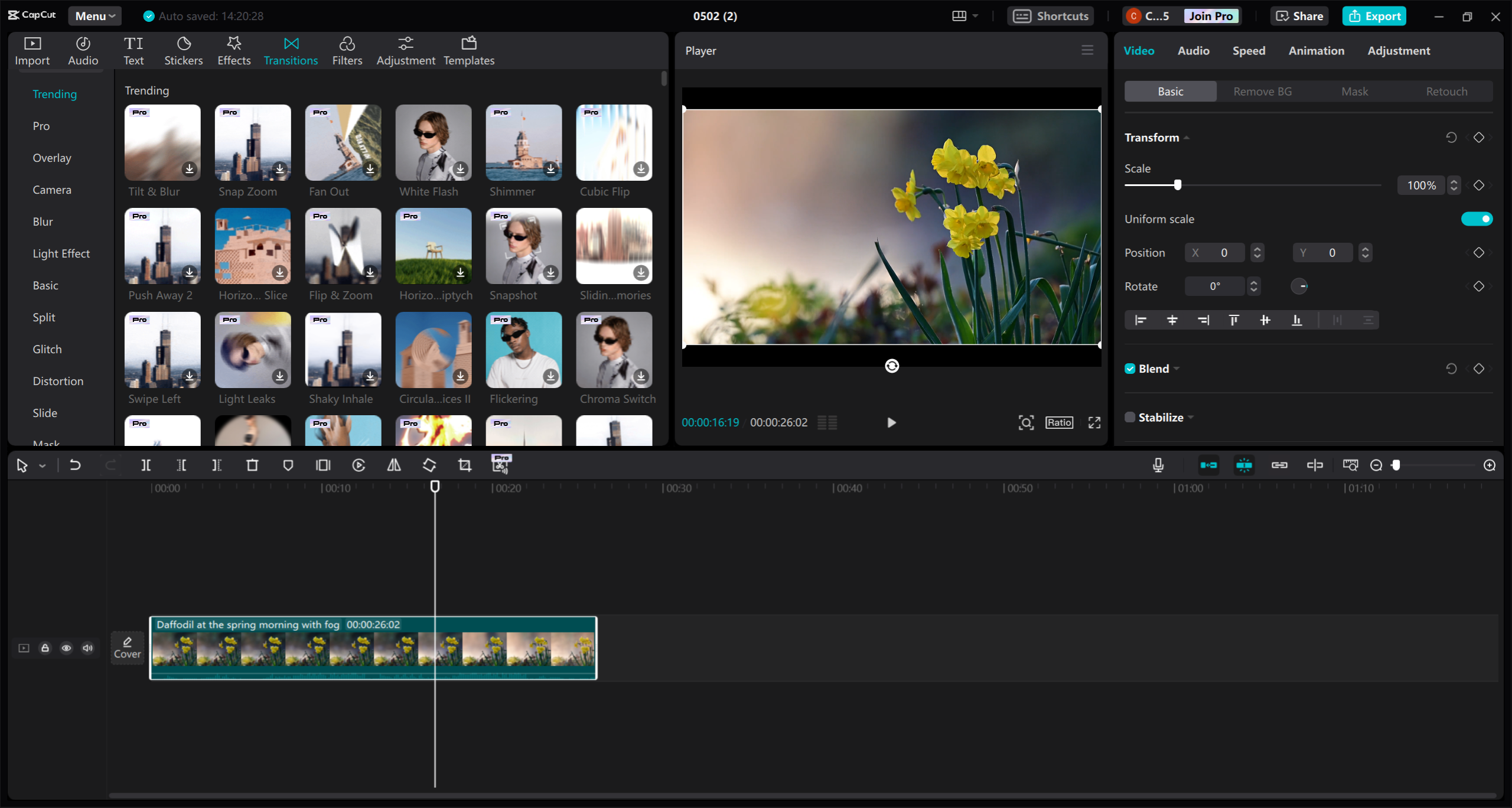Select the Mirror icon in the toolbar
Viewport: 1512px width, 808px height.
click(394, 465)
